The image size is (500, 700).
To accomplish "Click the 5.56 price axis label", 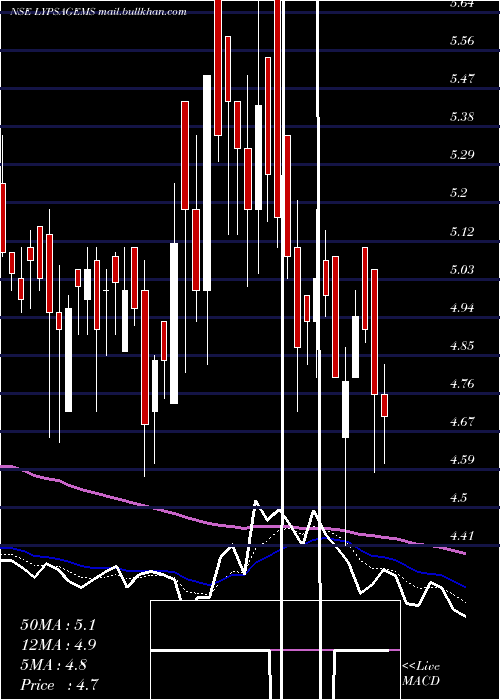I will click(462, 41).
